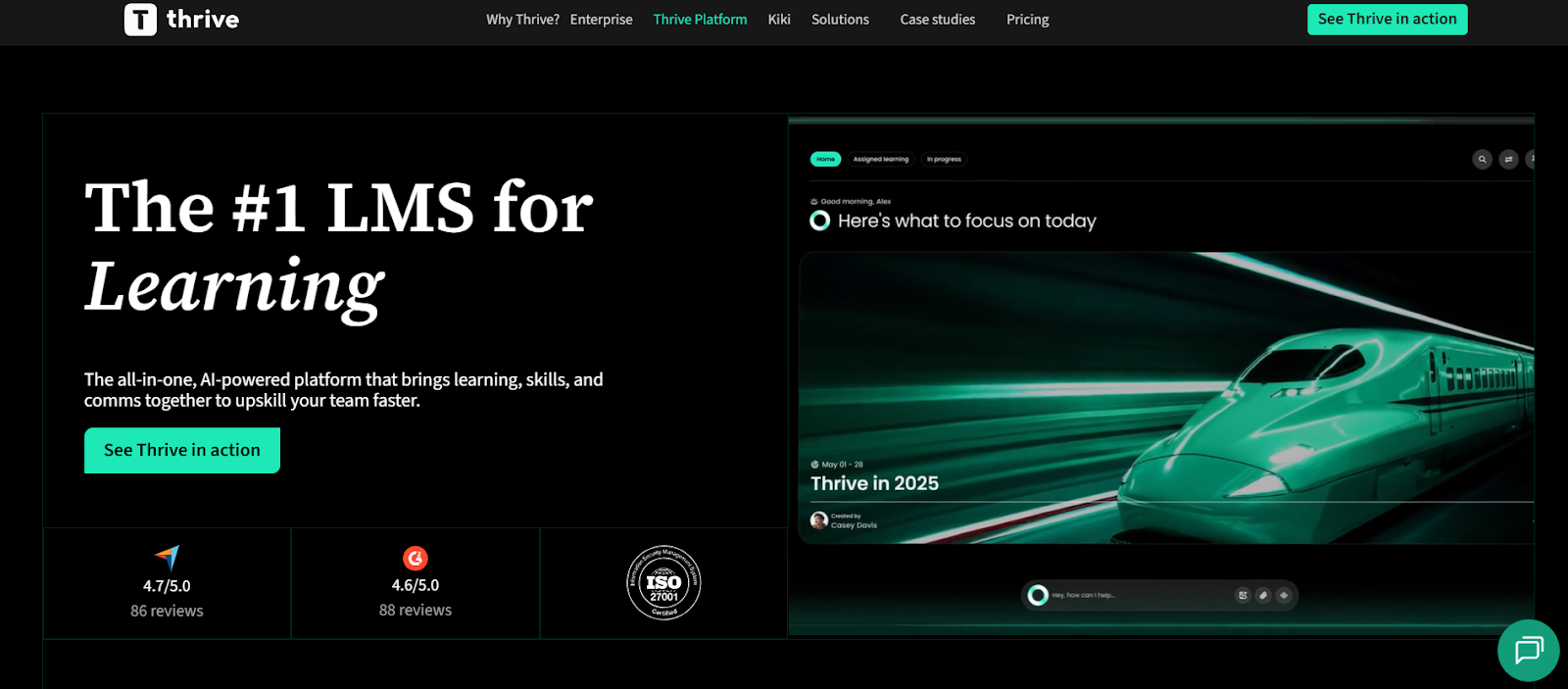Viewport: 1568px width, 689px height.
Task: Click hero See Thrive in action button
Action: [182, 450]
